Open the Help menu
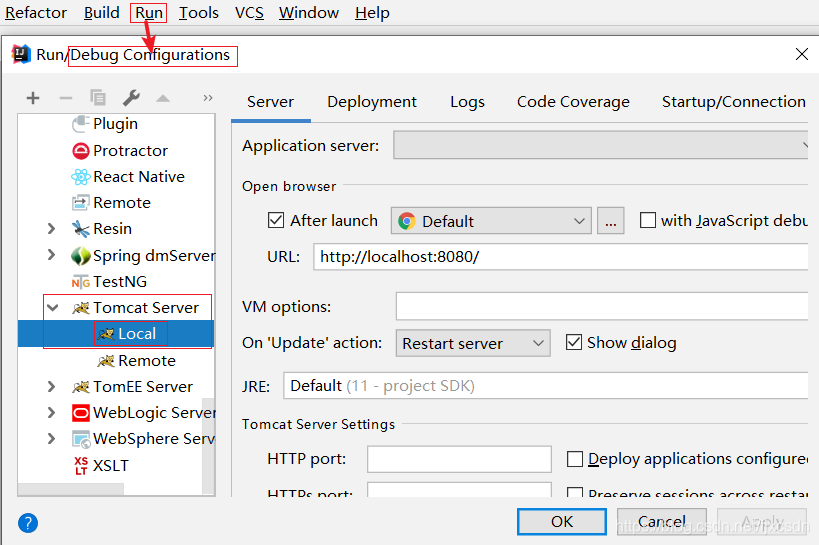This screenshot has width=819, height=545. 372,13
